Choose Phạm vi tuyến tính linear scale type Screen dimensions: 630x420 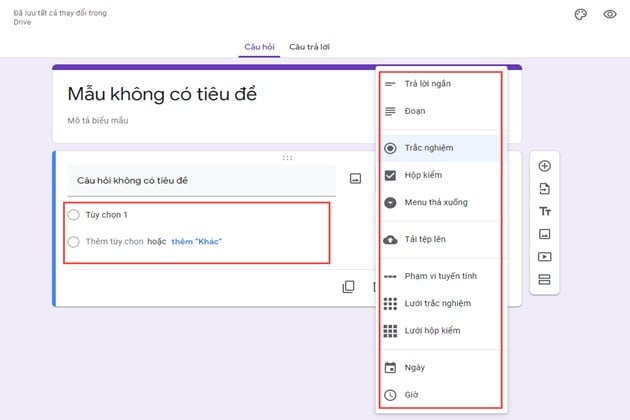coord(441,276)
